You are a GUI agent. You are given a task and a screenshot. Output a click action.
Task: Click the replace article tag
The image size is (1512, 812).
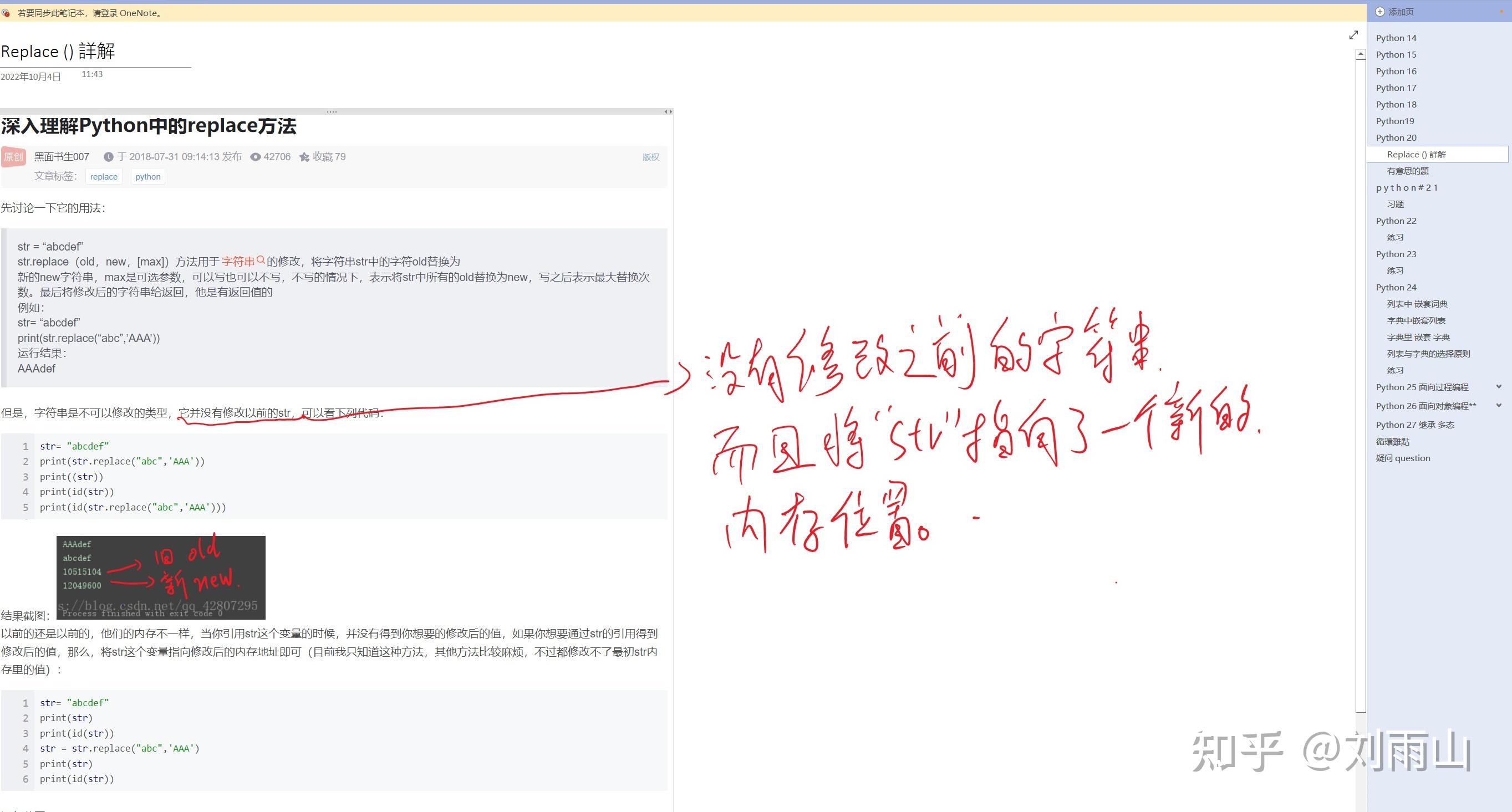(104, 177)
